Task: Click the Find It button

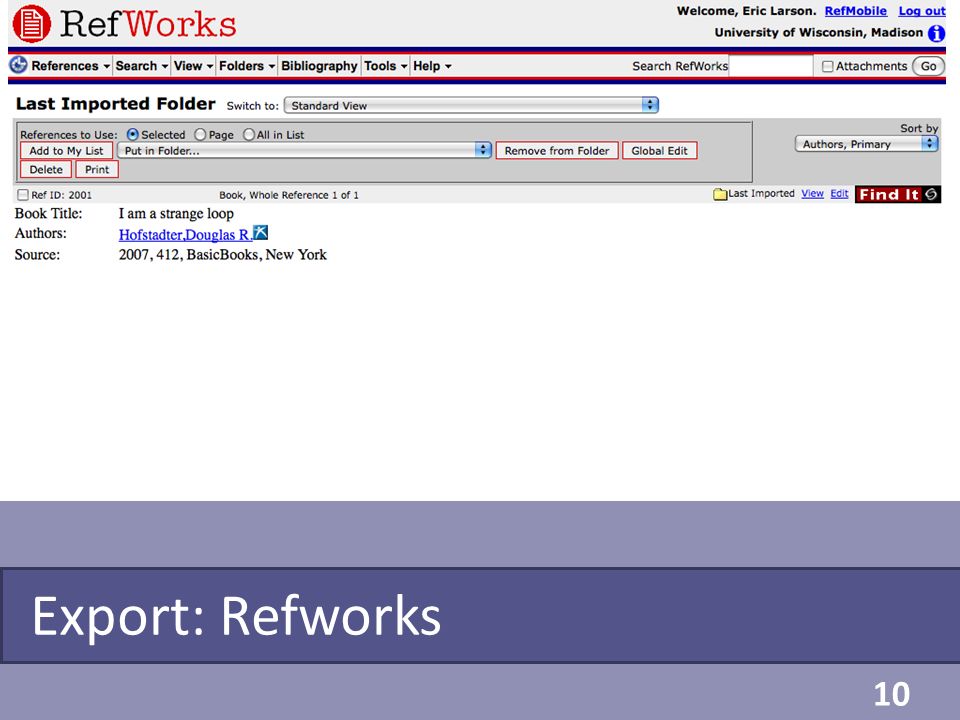Action: click(x=898, y=194)
